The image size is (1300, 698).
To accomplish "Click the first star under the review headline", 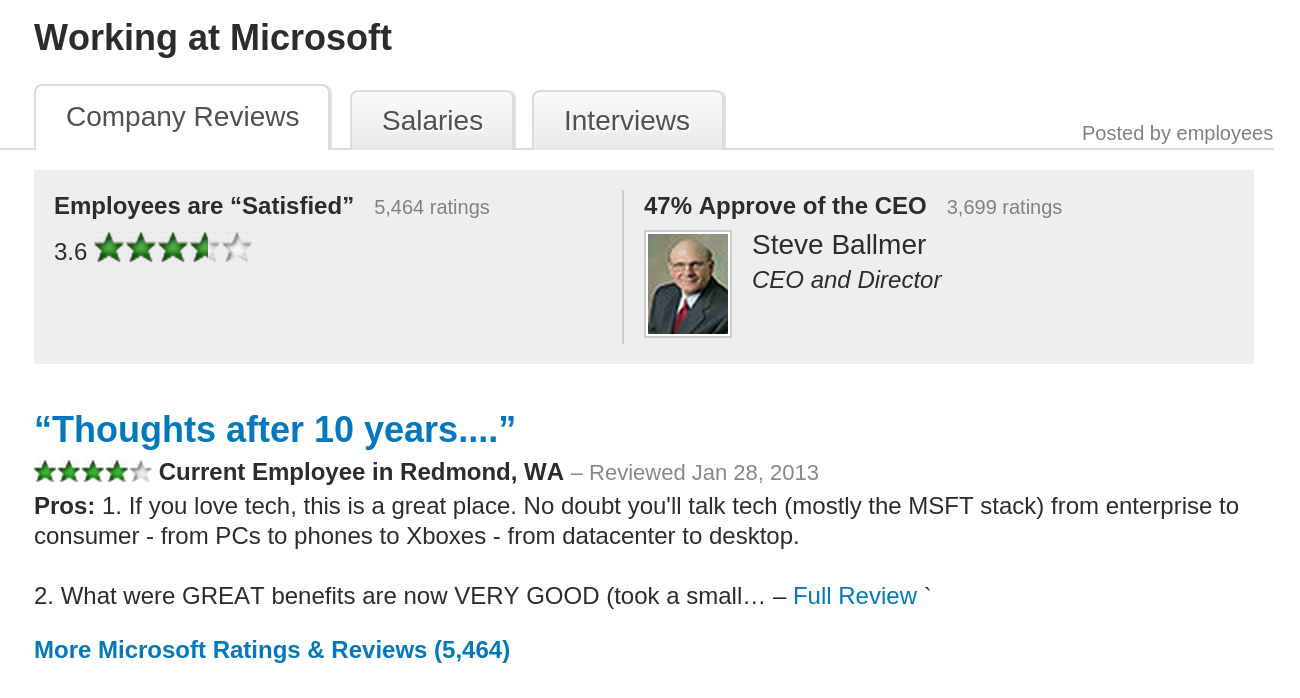I will 45,470.
